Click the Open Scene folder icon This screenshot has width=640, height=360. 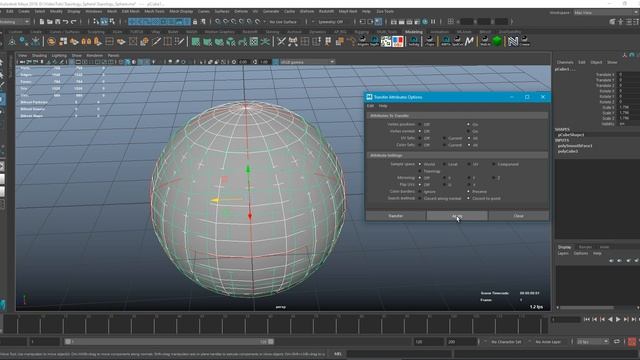49,22
